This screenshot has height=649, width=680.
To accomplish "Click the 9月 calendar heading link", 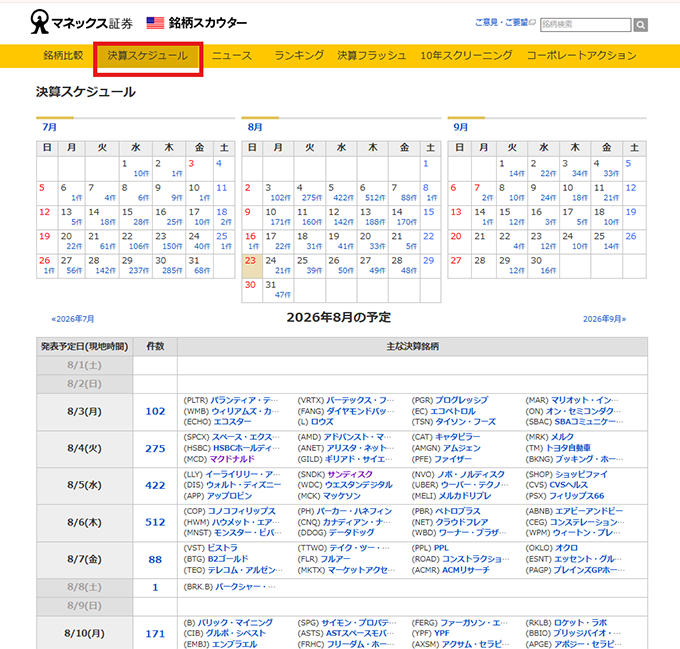I will click(x=460, y=127).
